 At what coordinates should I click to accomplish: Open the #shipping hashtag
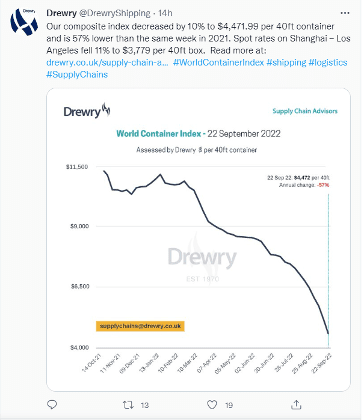tap(286, 62)
